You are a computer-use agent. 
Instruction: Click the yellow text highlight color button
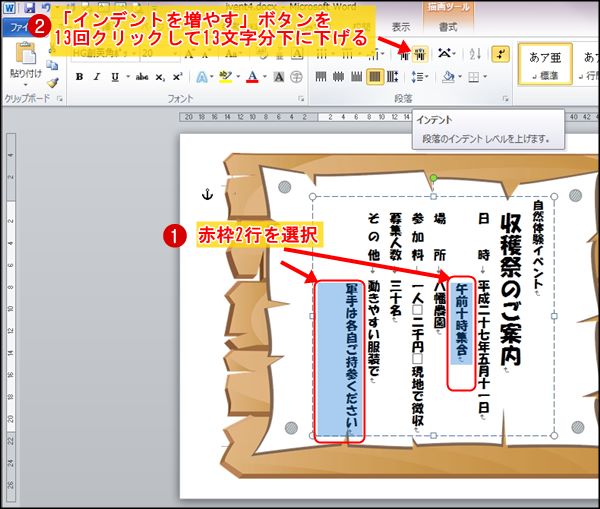tap(225, 77)
